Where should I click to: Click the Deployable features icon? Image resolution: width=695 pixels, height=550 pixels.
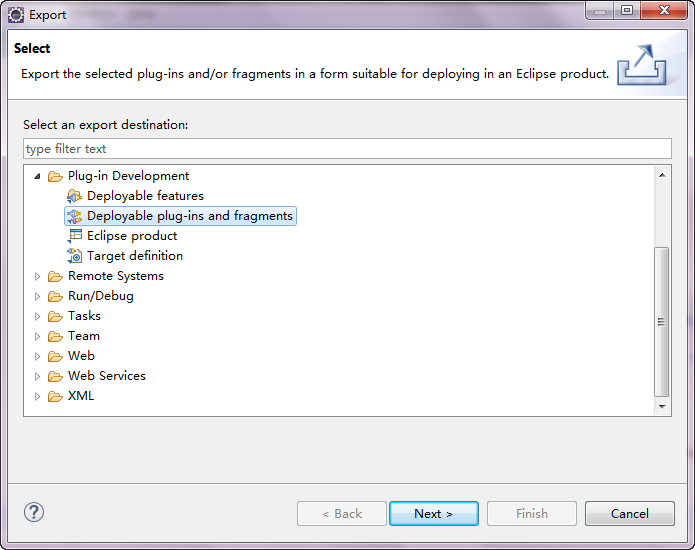74,196
